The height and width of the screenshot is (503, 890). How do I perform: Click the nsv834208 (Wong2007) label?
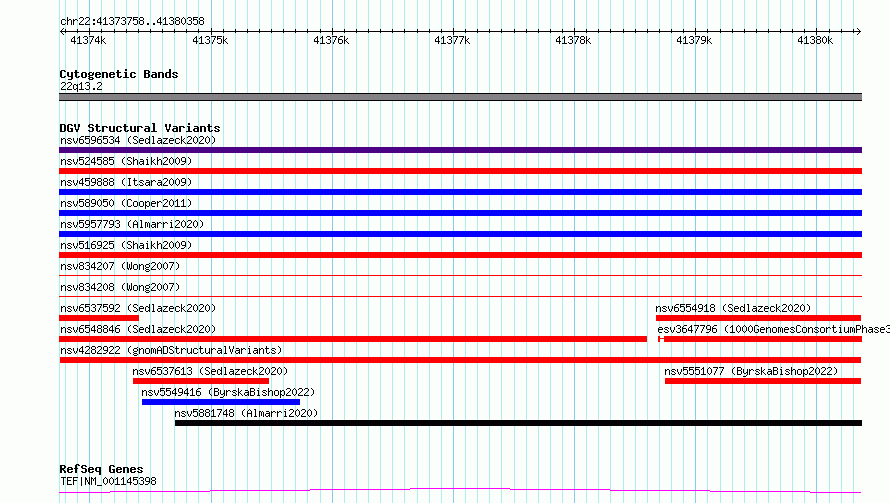point(120,287)
